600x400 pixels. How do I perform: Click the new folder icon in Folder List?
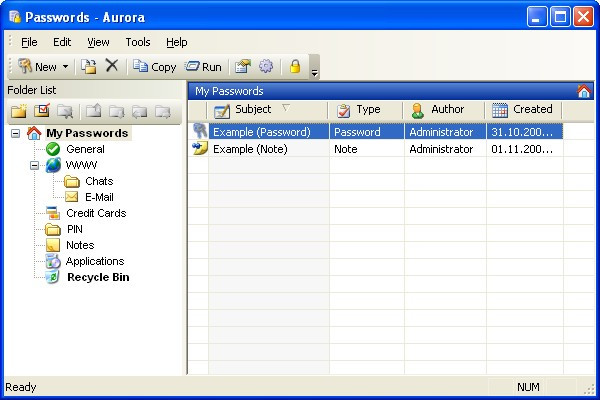(18, 111)
